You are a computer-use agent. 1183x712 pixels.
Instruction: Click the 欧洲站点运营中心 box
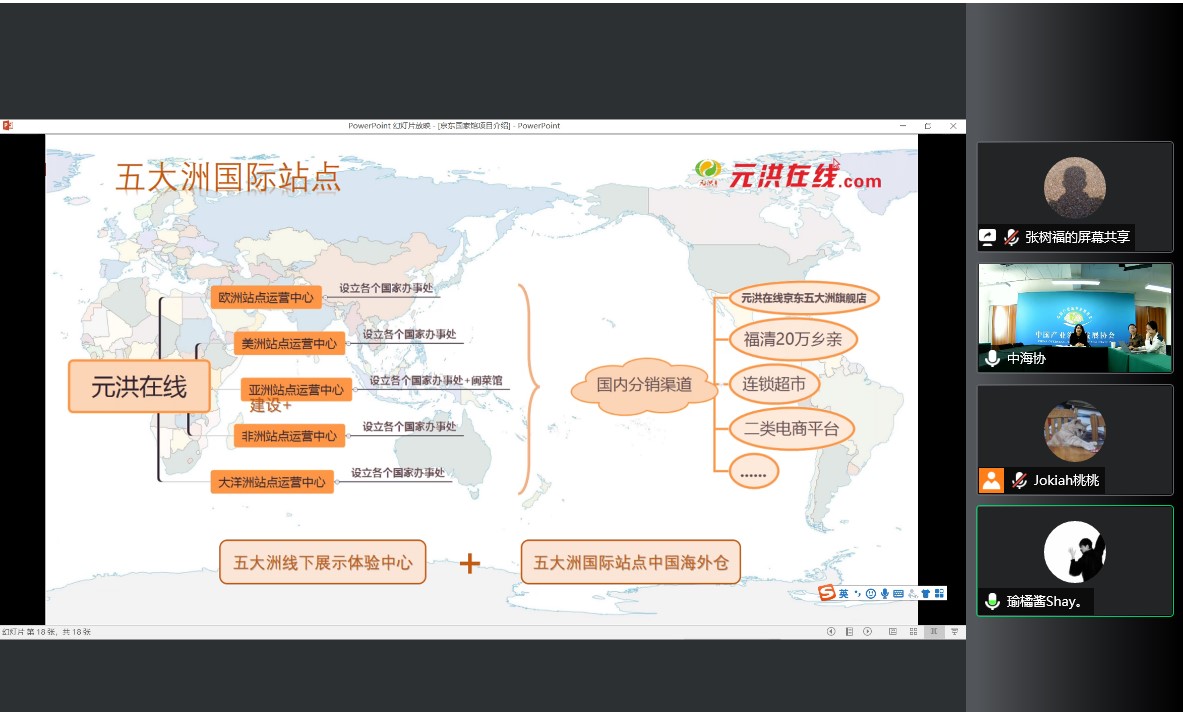tap(266, 297)
